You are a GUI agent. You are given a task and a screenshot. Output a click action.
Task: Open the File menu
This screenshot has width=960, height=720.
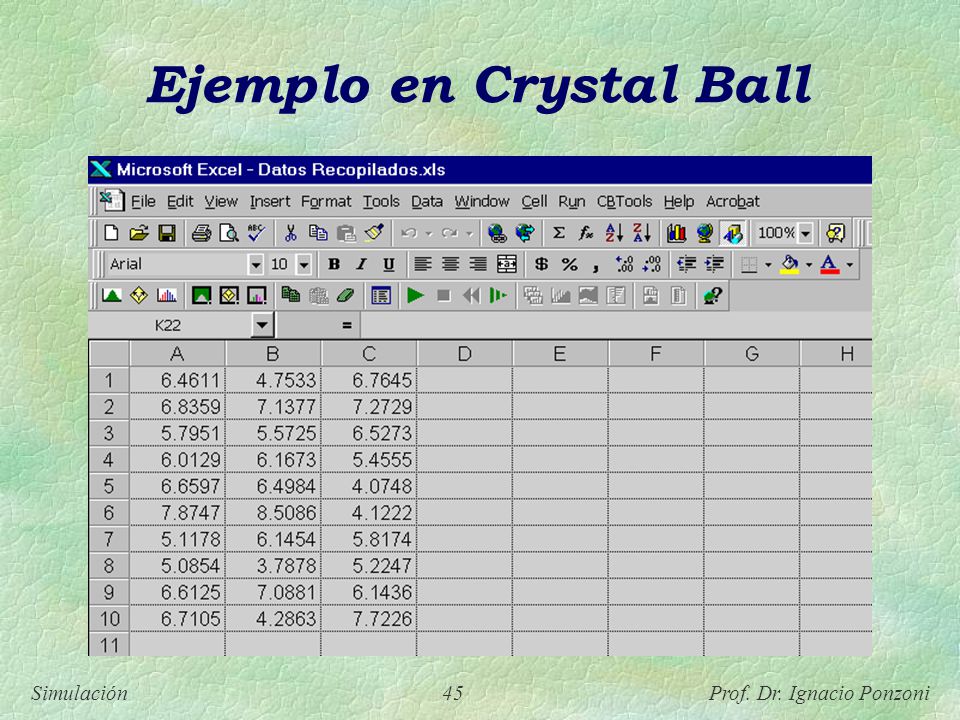[143, 201]
